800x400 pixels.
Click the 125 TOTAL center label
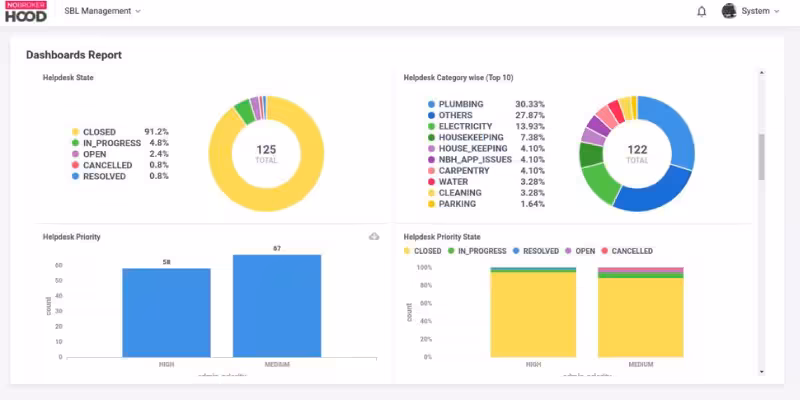[x=266, y=154]
